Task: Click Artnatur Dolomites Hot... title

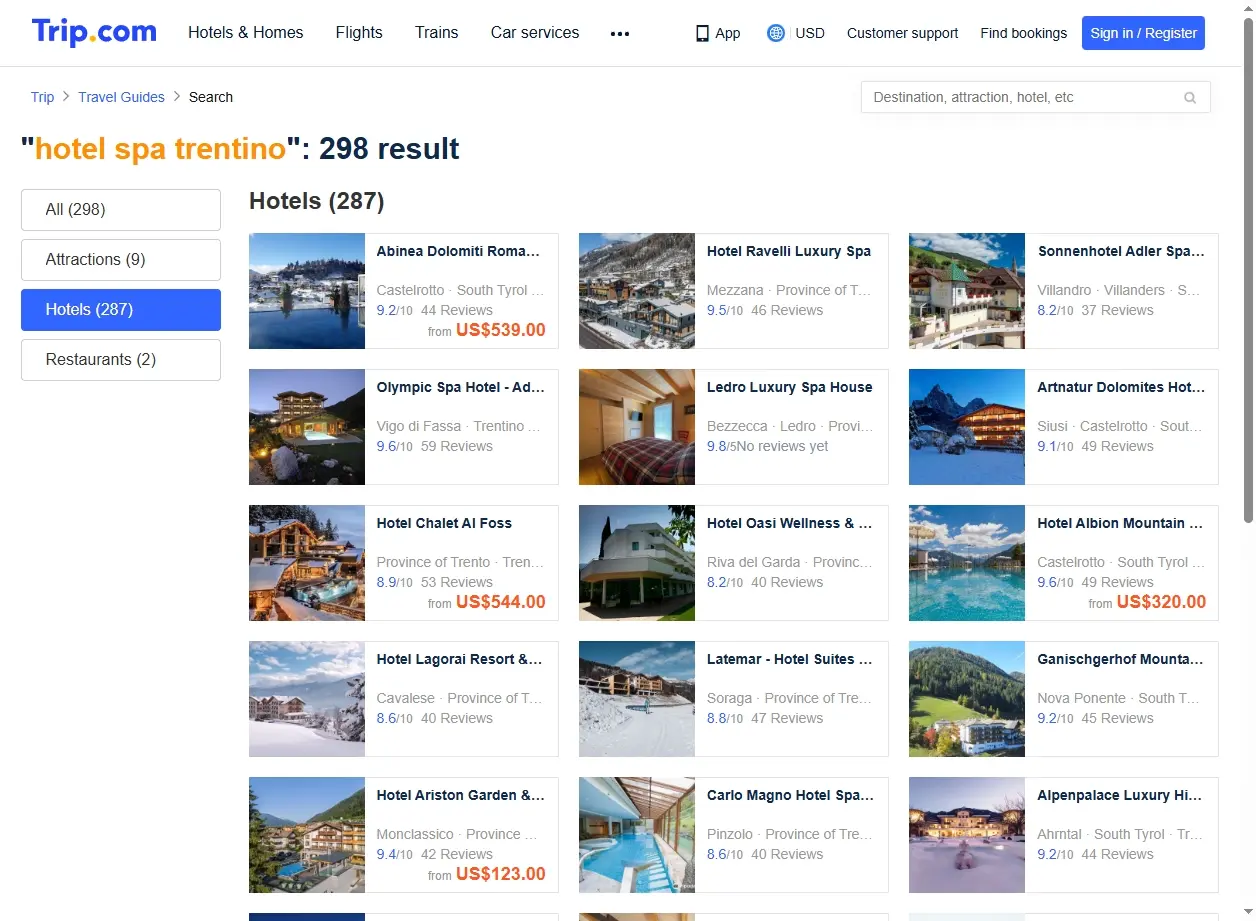Action: point(1121,388)
